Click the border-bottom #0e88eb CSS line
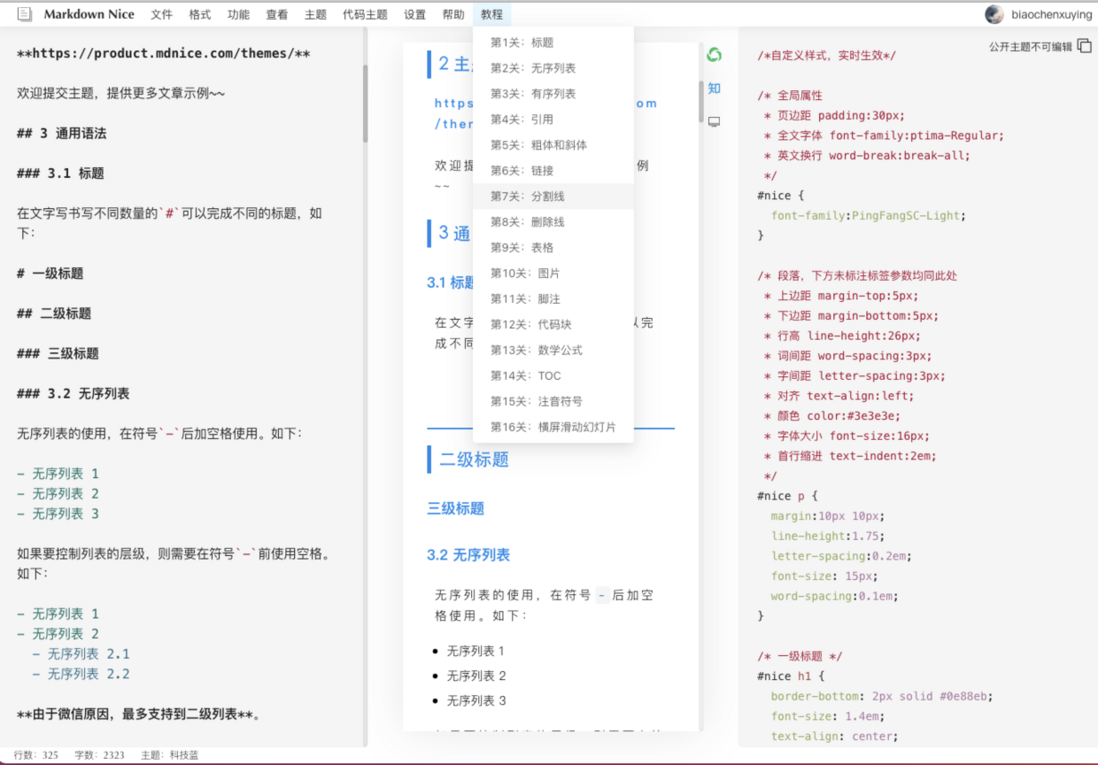Viewport: 1098px width, 765px height. pyautogui.click(x=882, y=696)
